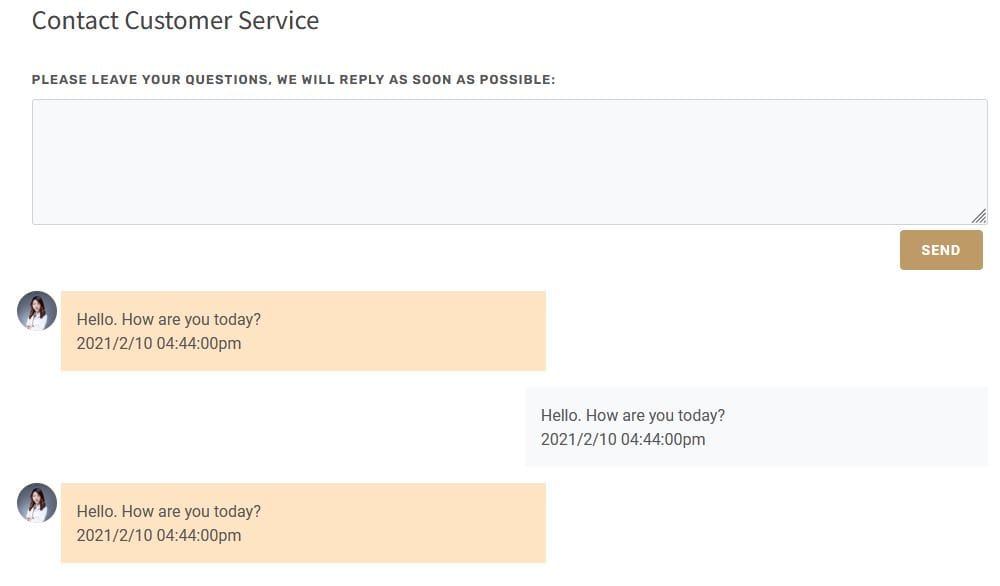Select the round profile picture of the agent
This screenshot has height=586, width=1000.
pyautogui.click(x=37, y=310)
